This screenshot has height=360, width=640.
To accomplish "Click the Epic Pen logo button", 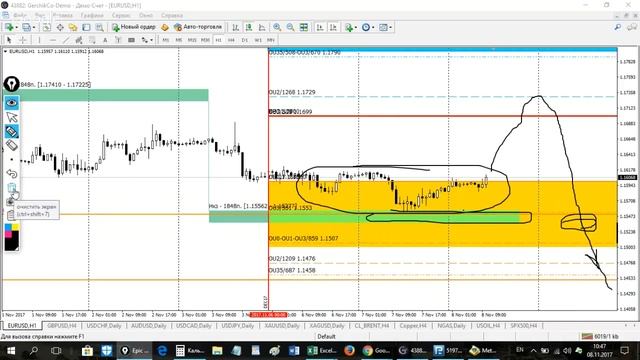I will [x=11, y=84].
